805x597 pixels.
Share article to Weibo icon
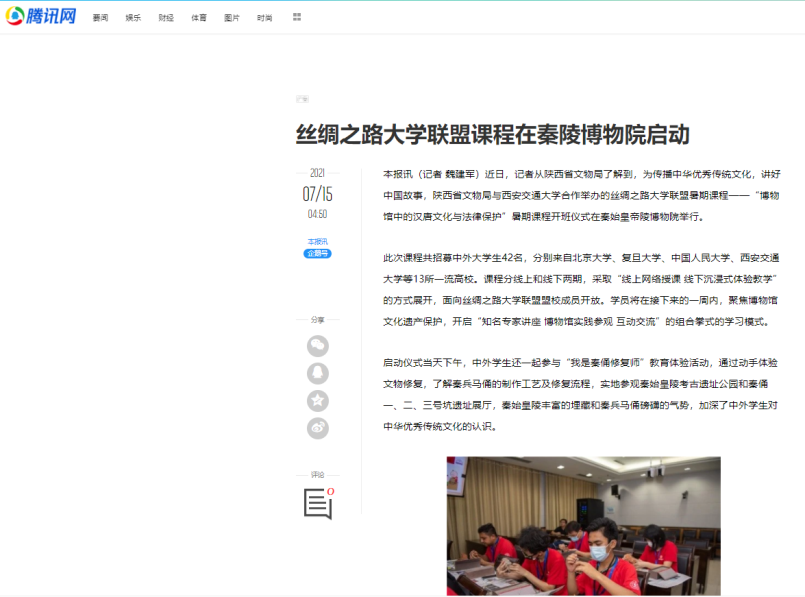[x=318, y=428]
